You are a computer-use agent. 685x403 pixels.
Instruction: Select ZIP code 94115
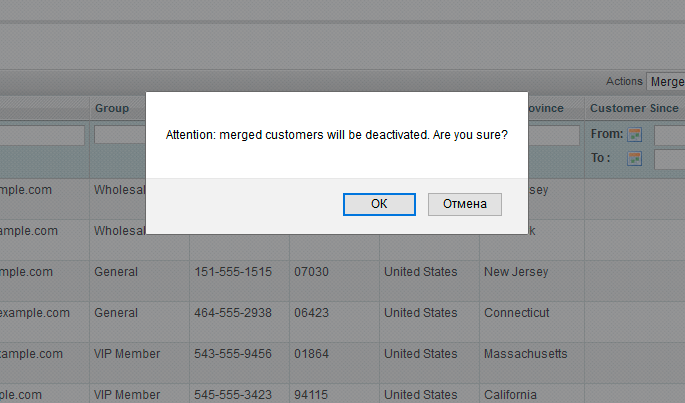(x=311, y=395)
